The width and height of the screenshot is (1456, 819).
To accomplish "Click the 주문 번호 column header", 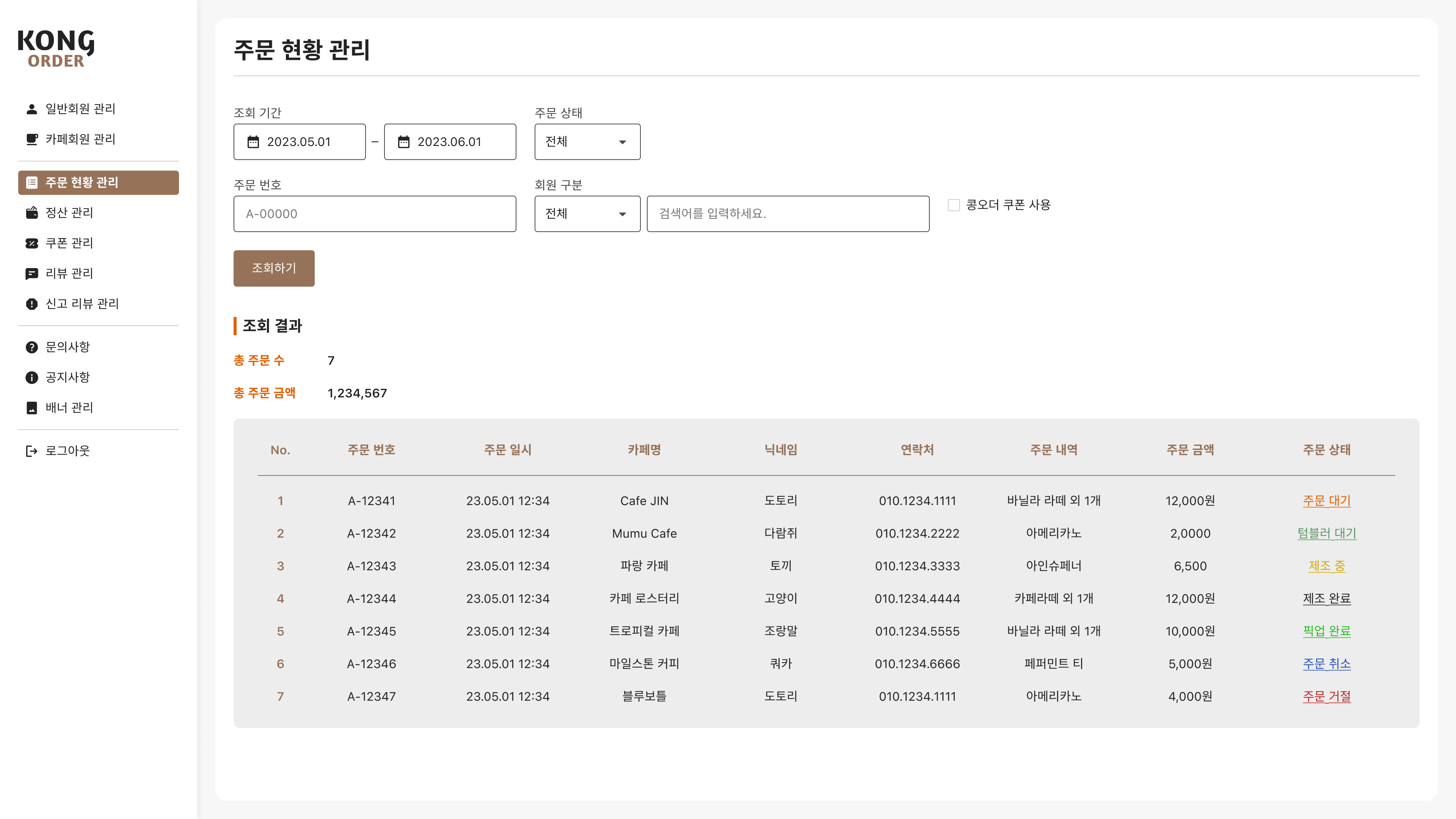I will pos(371,450).
